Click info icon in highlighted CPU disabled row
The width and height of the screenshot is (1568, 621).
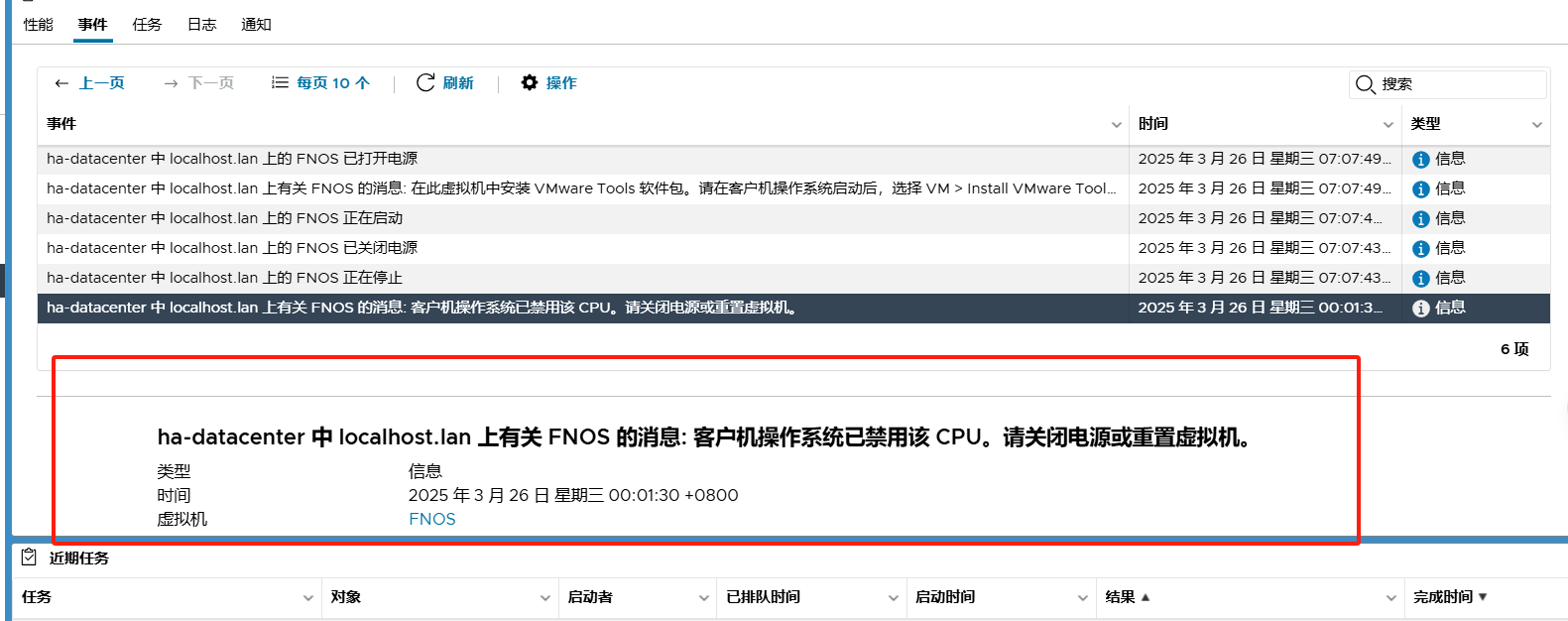tap(1420, 309)
